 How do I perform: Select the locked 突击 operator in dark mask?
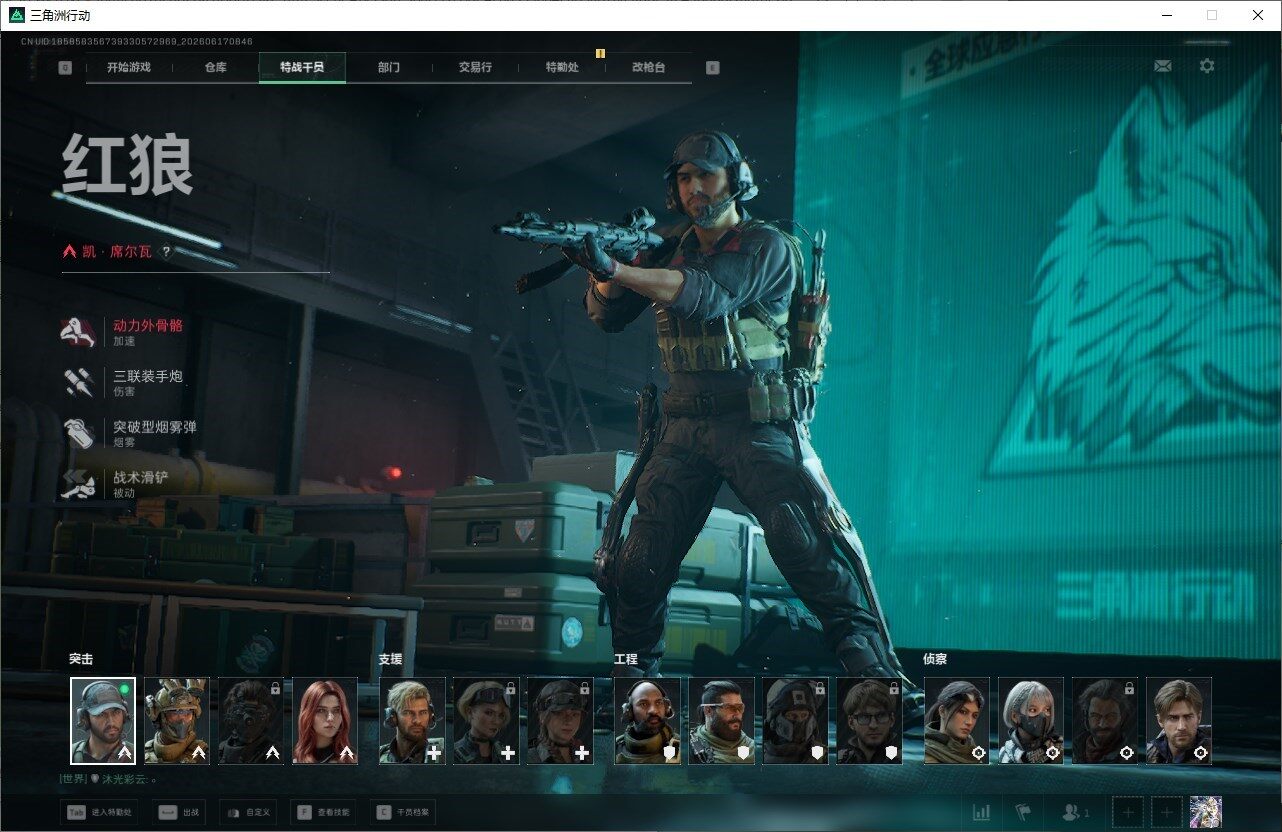point(251,721)
